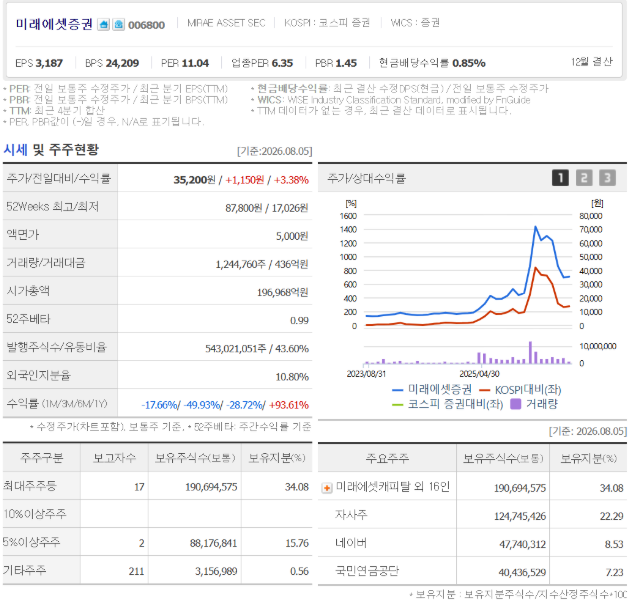
Task: Click the 543,021,051주 / 43.60% shares value
Action: click(x=257, y=349)
